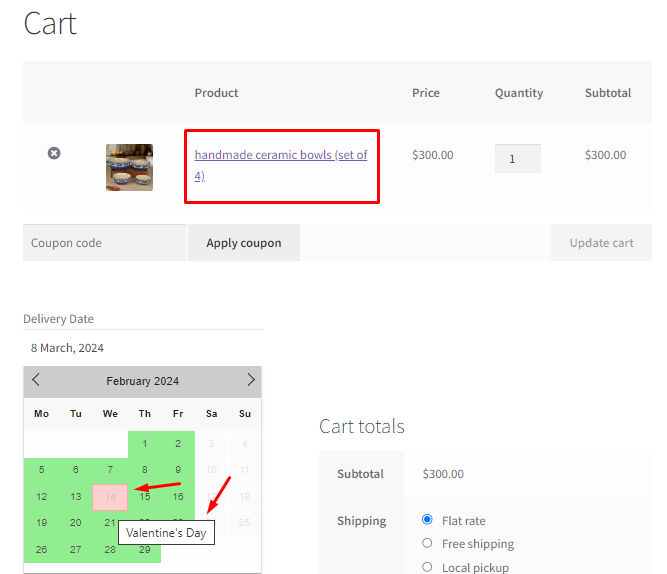Click disabled February 18 date
The width and height of the screenshot is (667, 574).
point(245,497)
